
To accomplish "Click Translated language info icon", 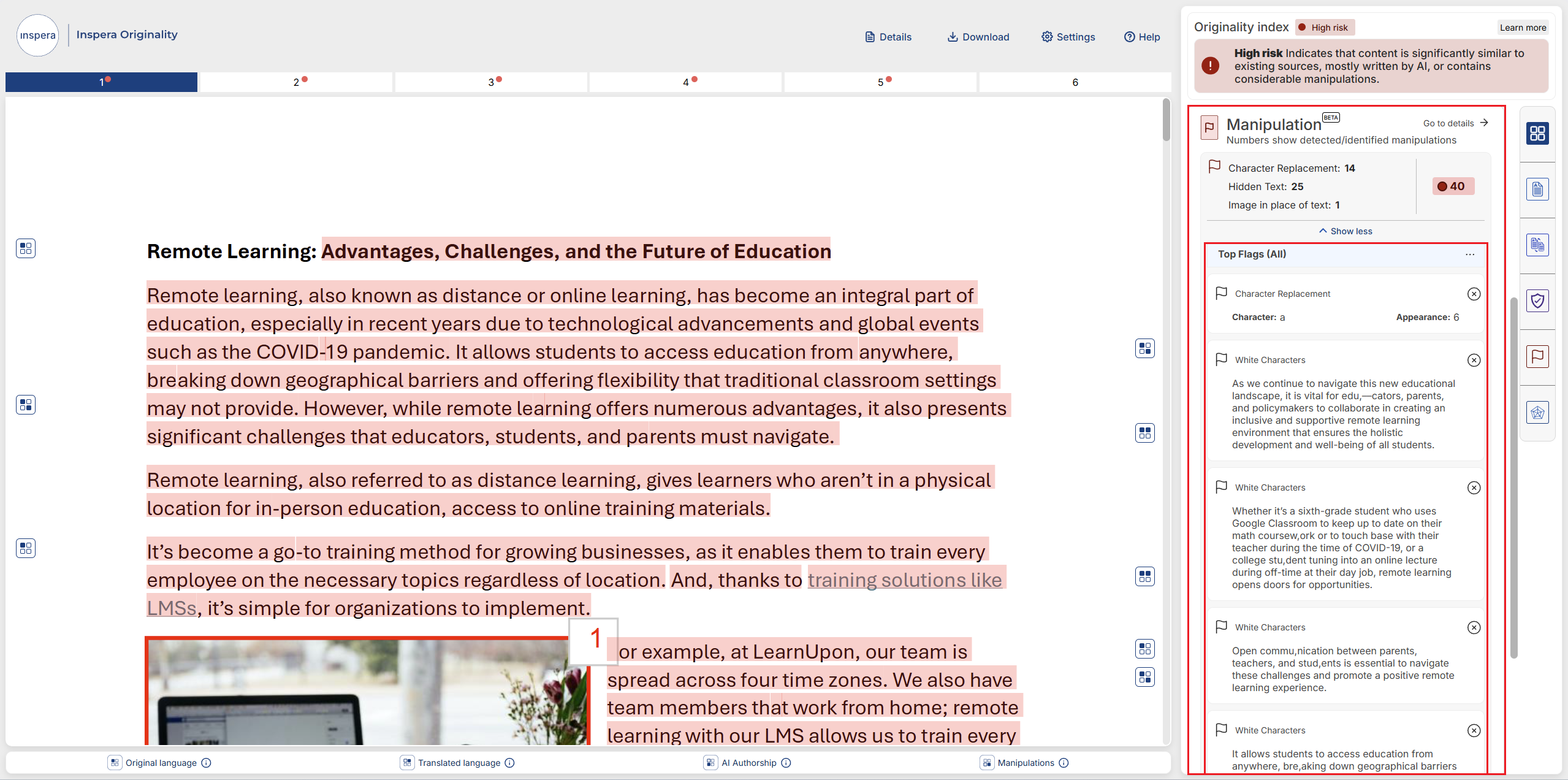I will click(510, 763).
